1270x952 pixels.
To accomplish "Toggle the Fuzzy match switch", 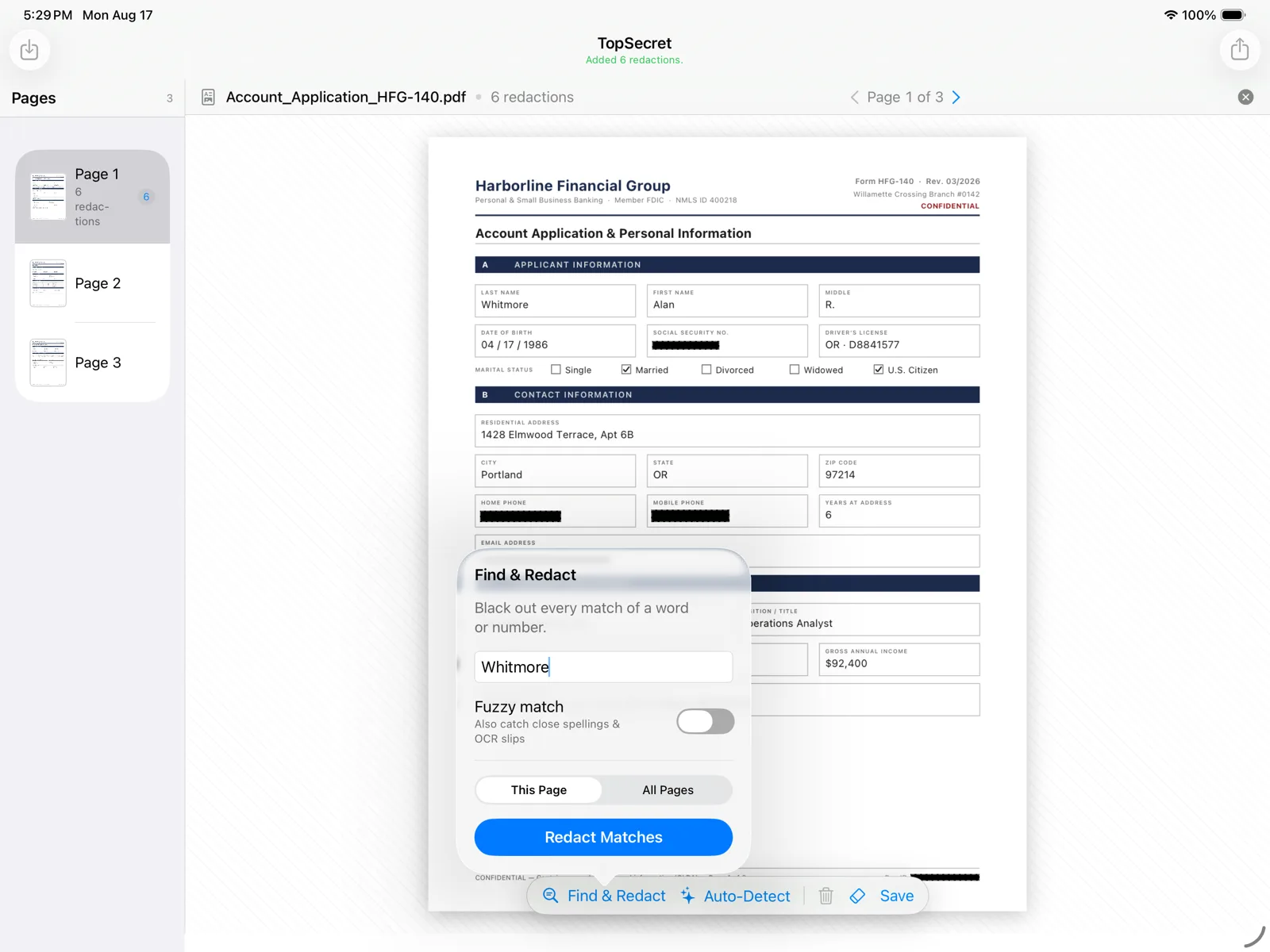I will (705, 721).
